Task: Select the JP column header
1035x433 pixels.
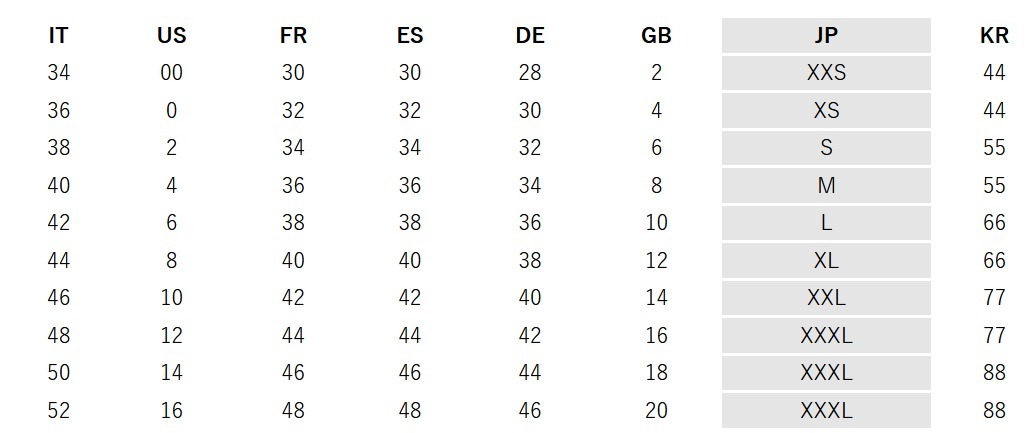Action: click(826, 36)
